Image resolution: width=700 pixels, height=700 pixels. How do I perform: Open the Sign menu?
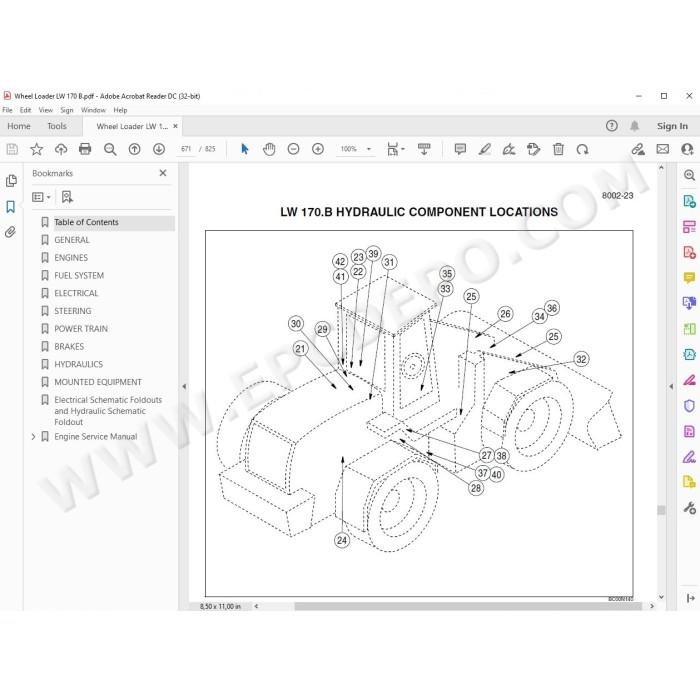click(x=67, y=110)
